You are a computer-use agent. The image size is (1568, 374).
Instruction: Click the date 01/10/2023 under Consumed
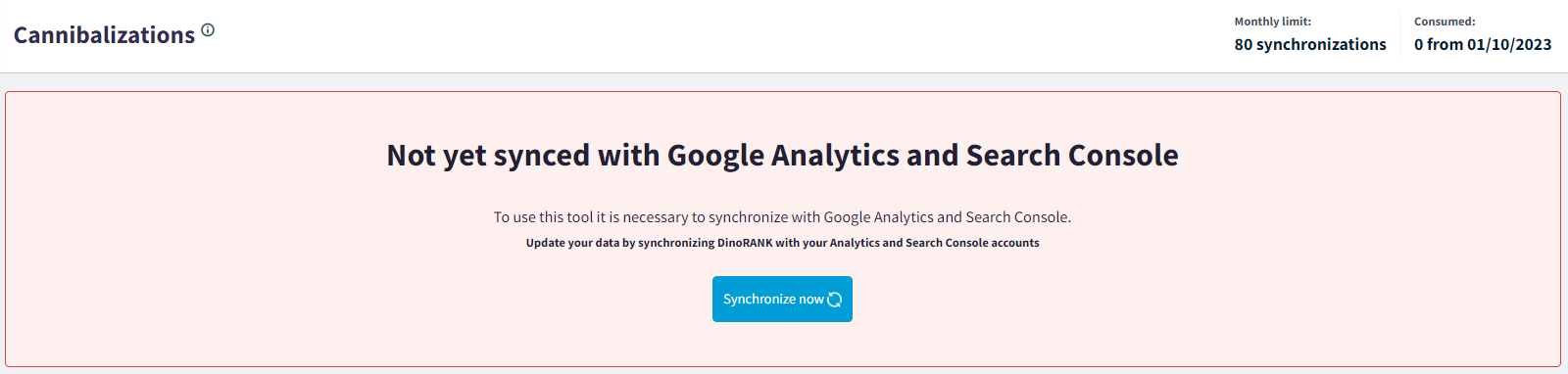1509,44
